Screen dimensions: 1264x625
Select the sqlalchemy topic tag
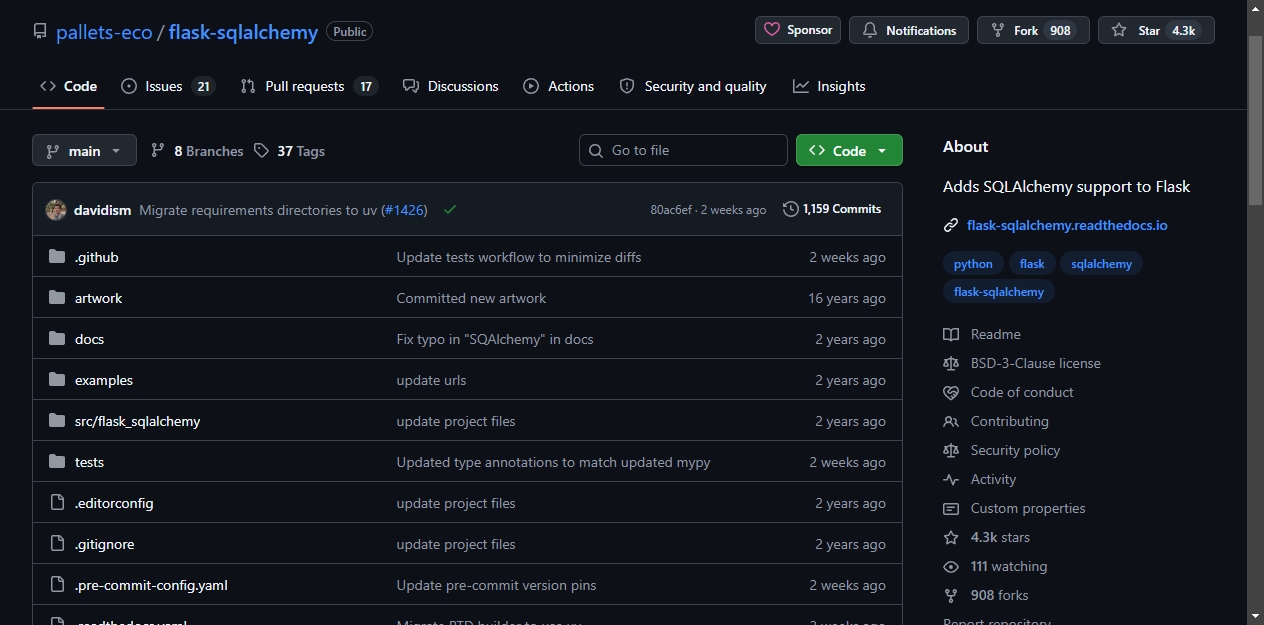(x=1101, y=264)
